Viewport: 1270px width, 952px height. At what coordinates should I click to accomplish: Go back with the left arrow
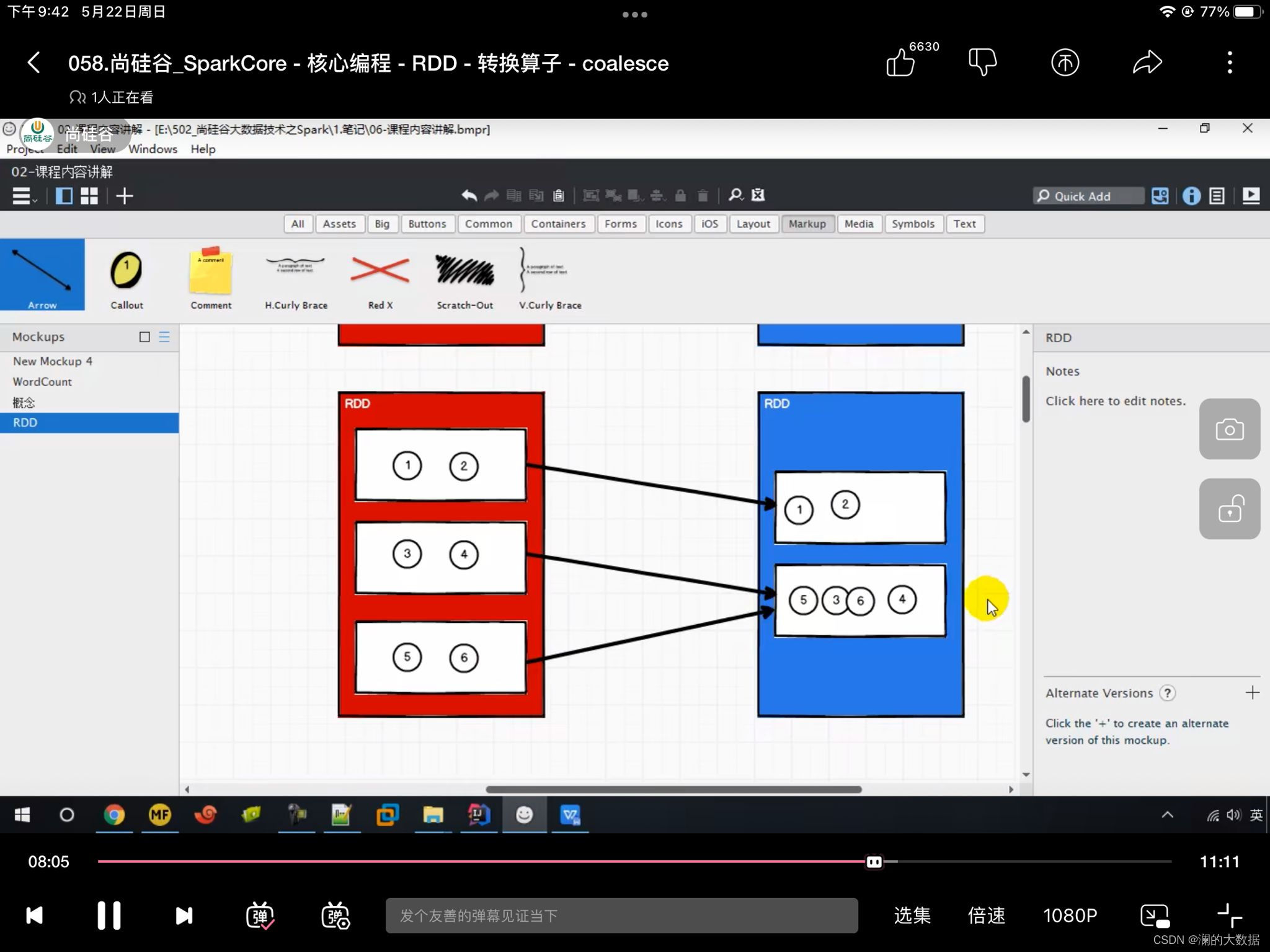click(x=34, y=63)
